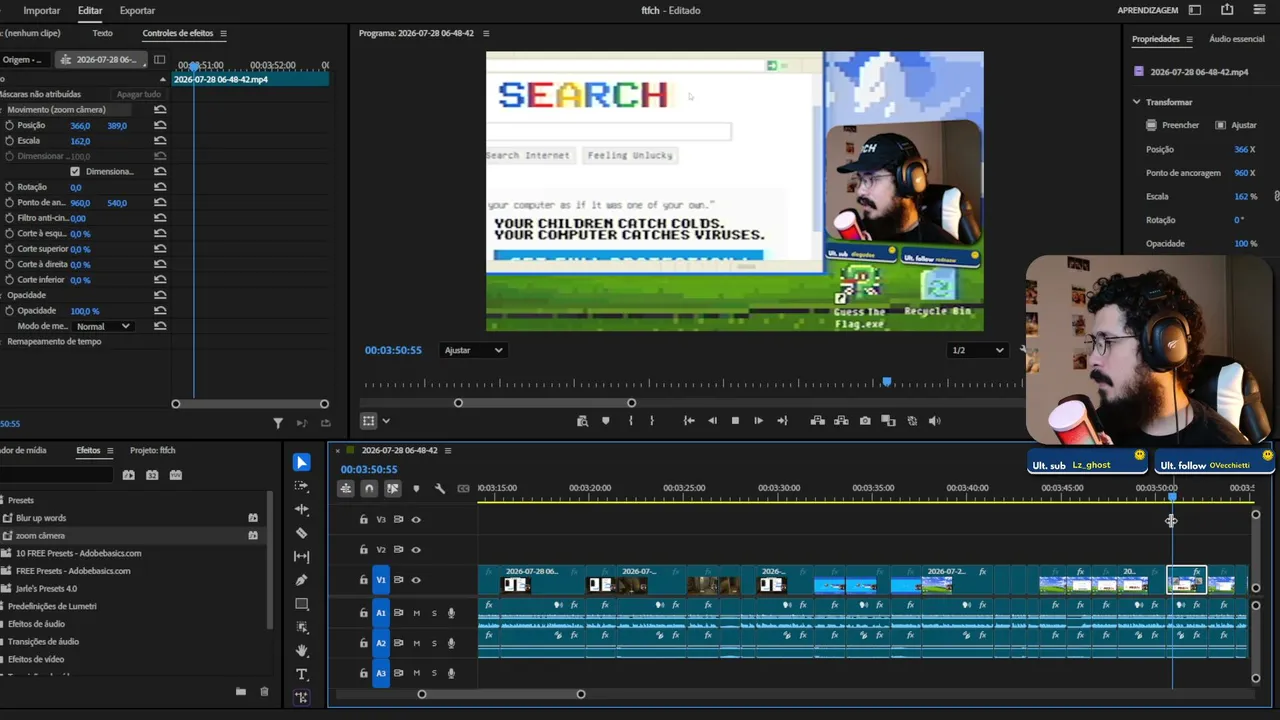Toggle linked selection in timeline
This screenshot has height=720, width=1280.
tap(393, 489)
